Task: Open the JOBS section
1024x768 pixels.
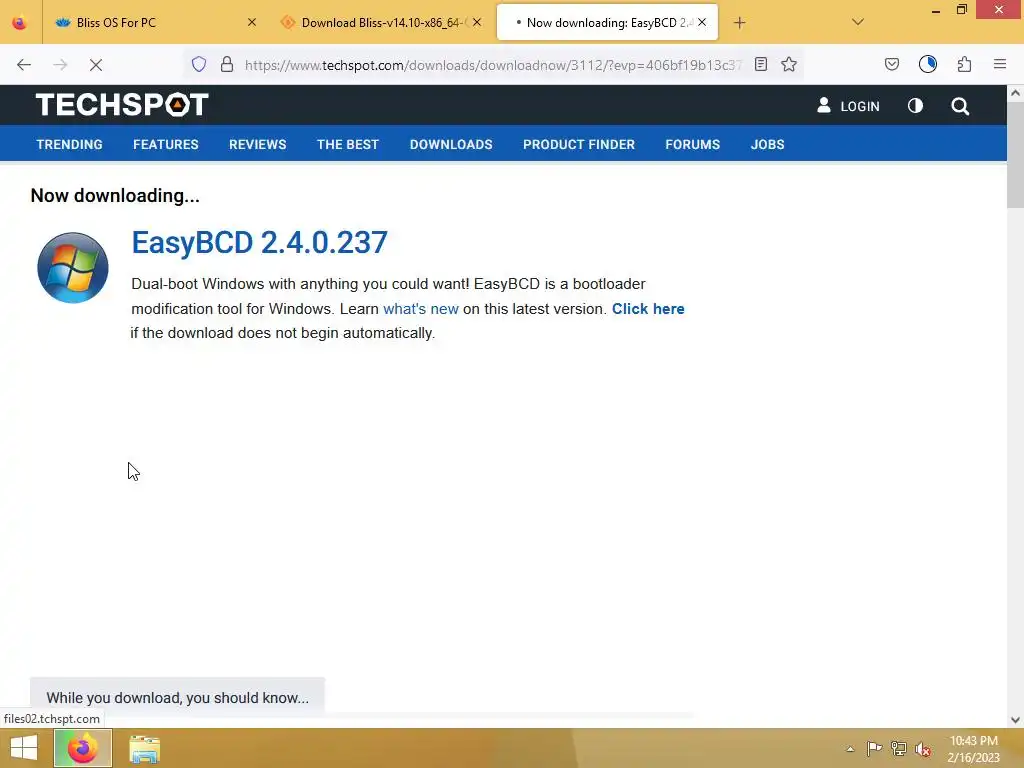Action: click(767, 144)
